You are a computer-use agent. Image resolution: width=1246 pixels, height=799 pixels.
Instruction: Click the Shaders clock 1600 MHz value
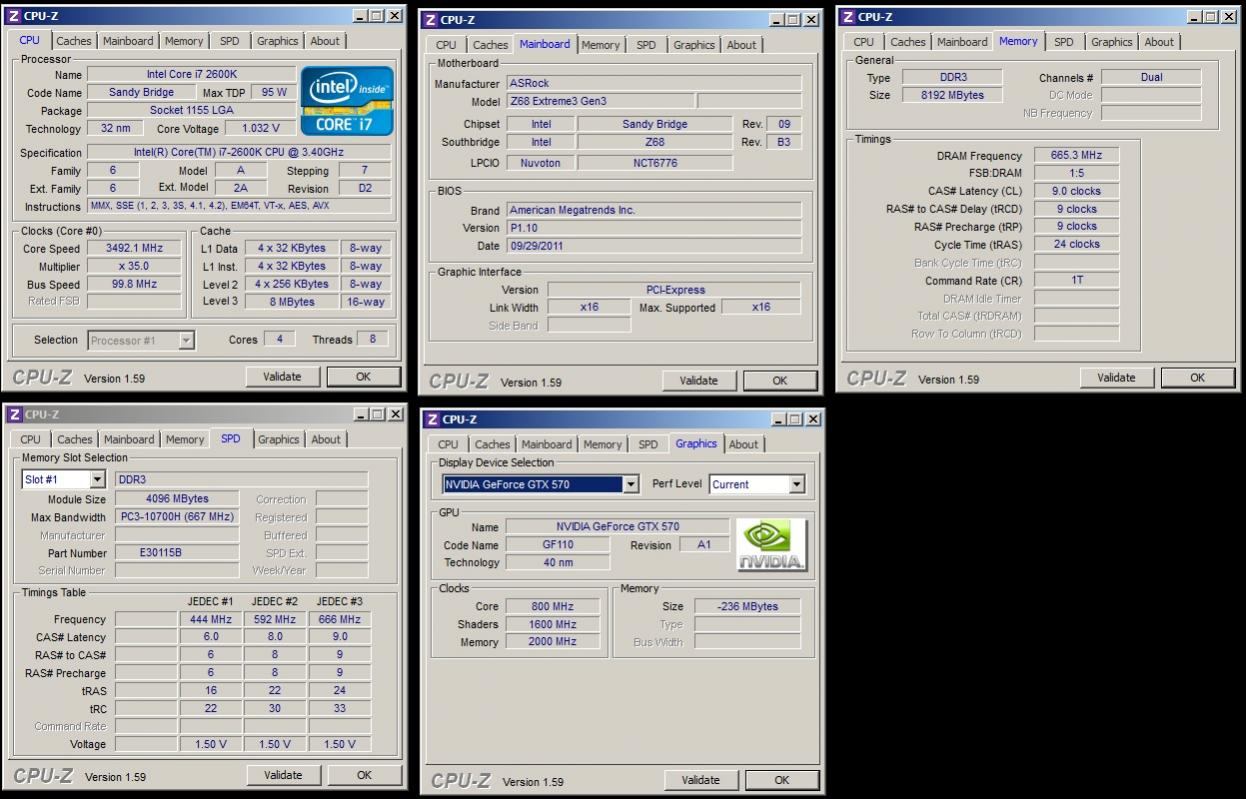pos(553,624)
